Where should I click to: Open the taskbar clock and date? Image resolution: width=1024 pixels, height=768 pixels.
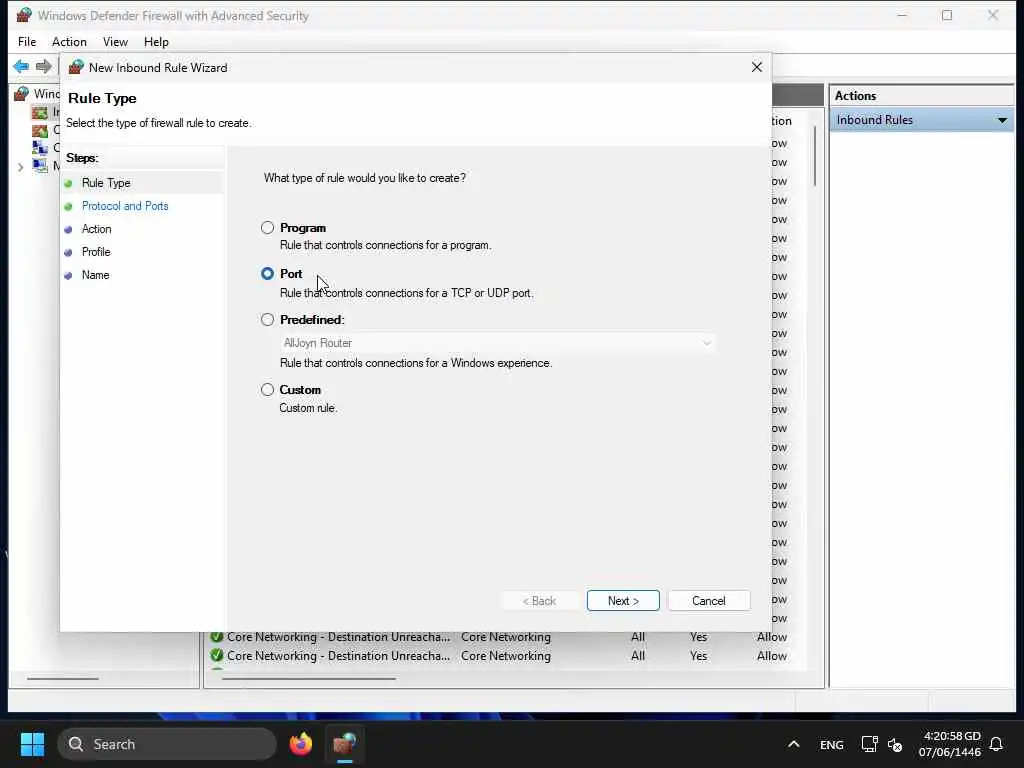[950, 744]
